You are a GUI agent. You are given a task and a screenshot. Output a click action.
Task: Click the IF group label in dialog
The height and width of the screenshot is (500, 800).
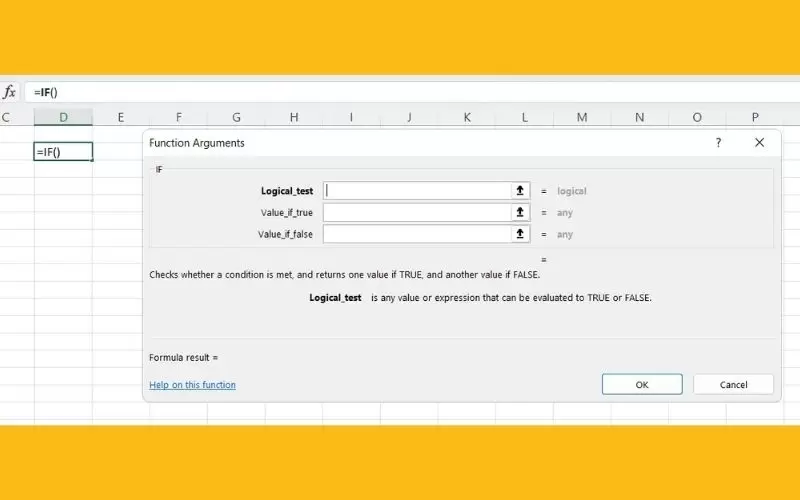159,169
